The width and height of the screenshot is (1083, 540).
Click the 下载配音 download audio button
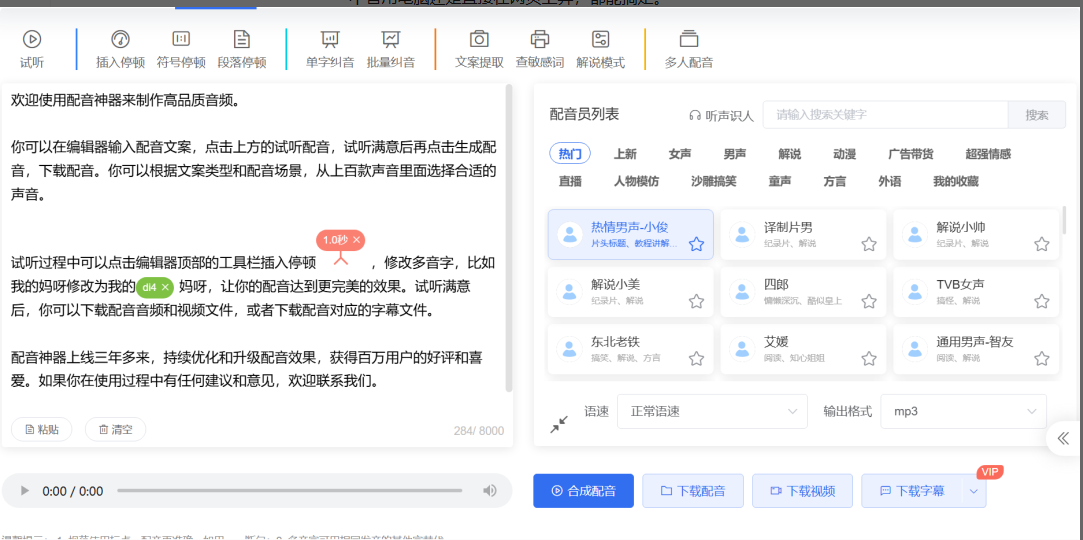pyautogui.click(x=693, y=491)
